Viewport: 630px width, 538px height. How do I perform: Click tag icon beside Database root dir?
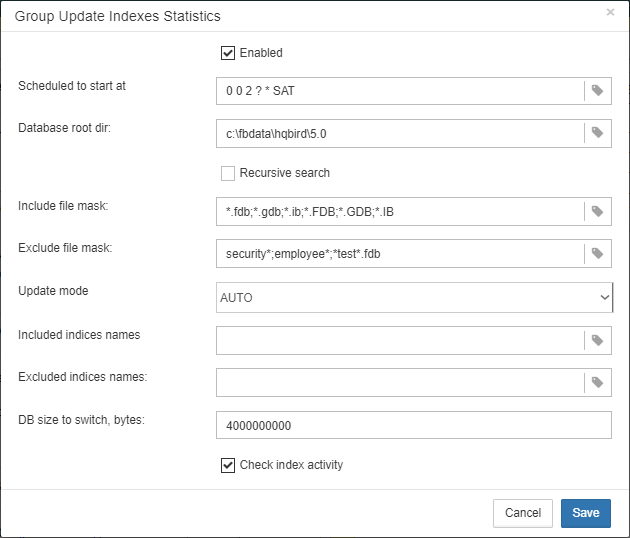tap(597, 133)
